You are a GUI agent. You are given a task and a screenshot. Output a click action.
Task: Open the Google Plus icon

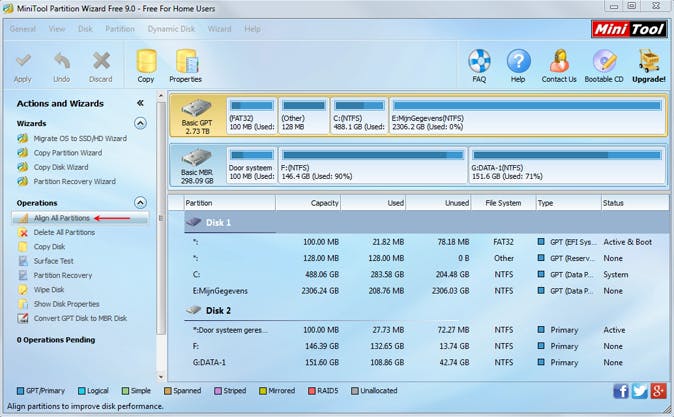point(659,391)
